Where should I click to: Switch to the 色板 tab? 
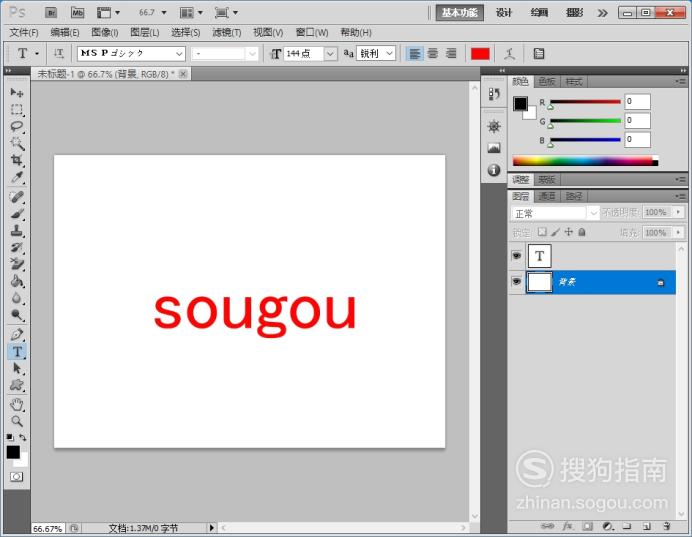[547, 82]
